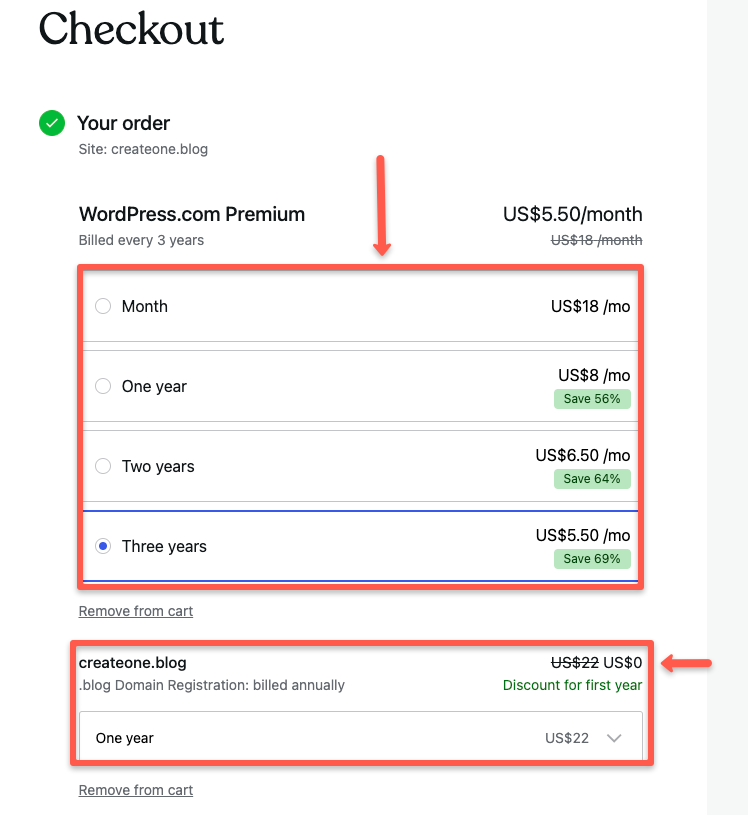The image size is (748, 815).
Task: Click the Save 56% badge on One year
Action: [592, 398]
